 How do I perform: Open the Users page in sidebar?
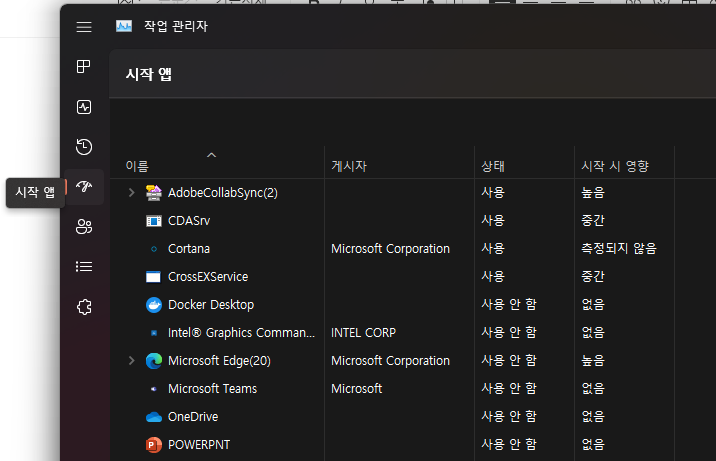(84, 226)
